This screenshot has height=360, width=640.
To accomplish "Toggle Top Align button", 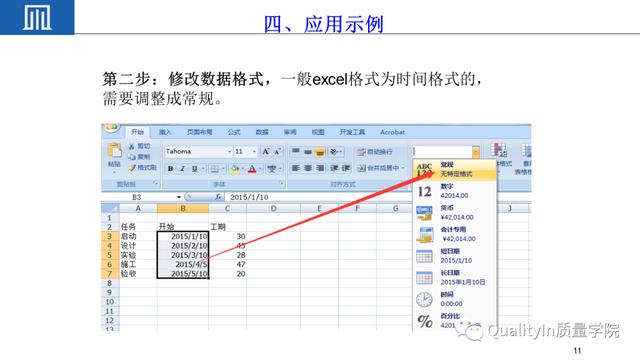I will [296, 152].
